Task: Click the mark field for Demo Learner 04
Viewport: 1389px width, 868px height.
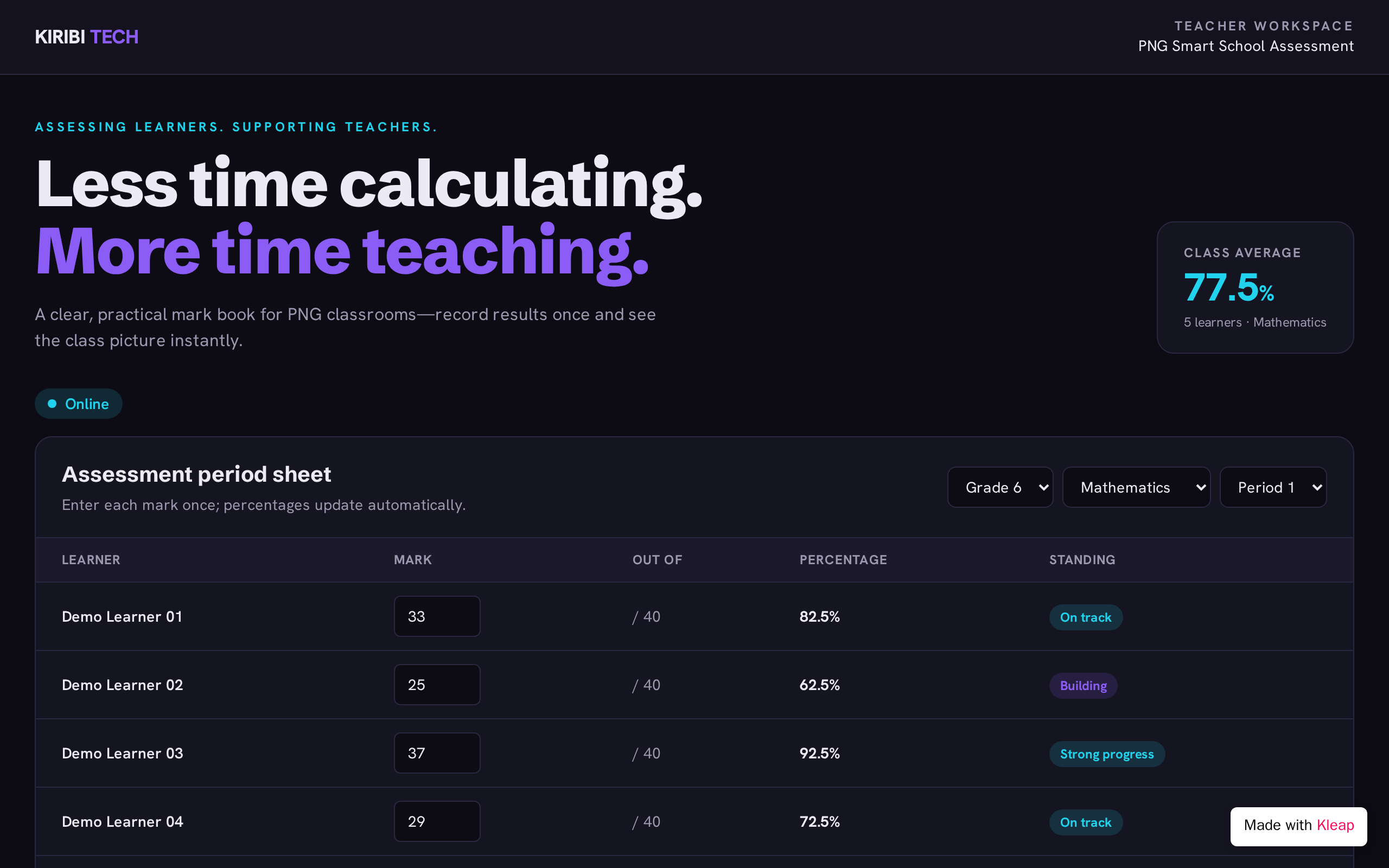Action: 437,821
